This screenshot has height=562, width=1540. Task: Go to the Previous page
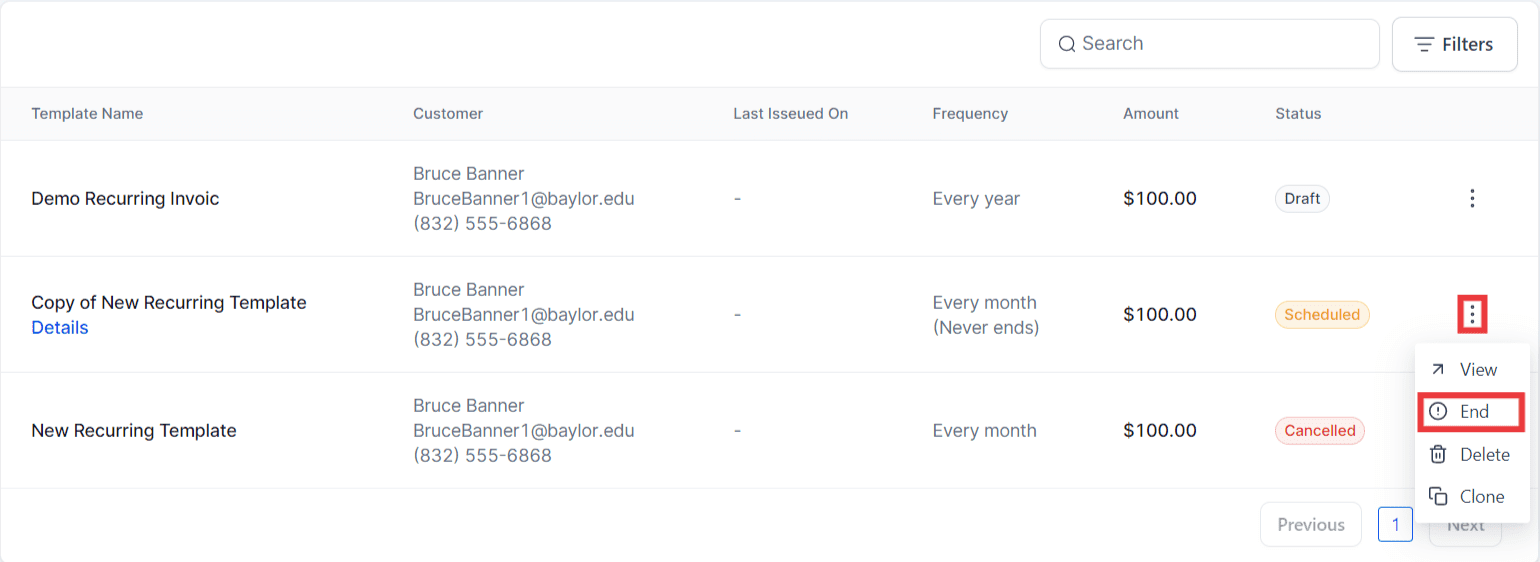coord(1310,524)
